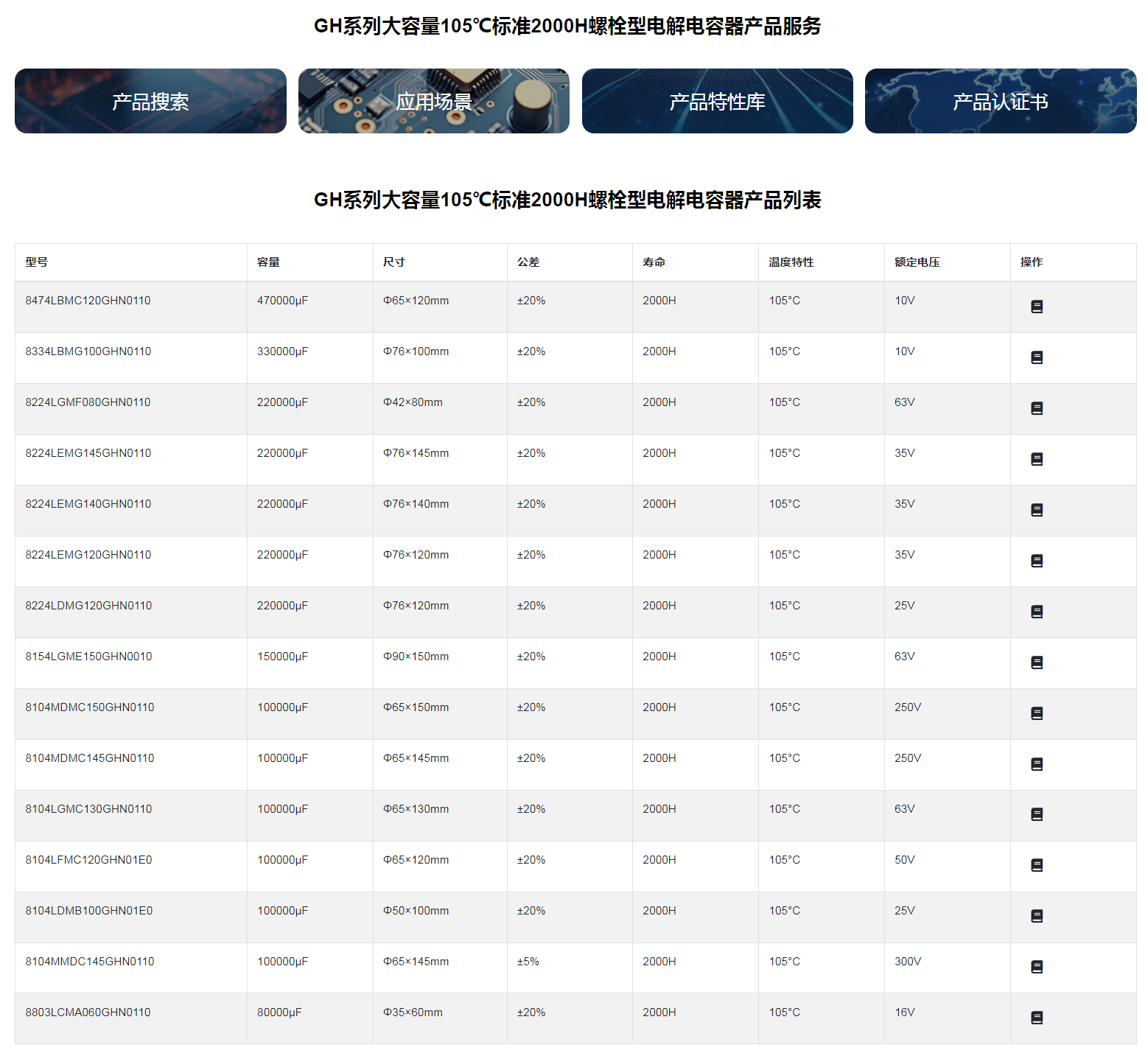Click the 额定电压 column header
The width and height of the screenshot is (1148, 1053).
point(917,262)
